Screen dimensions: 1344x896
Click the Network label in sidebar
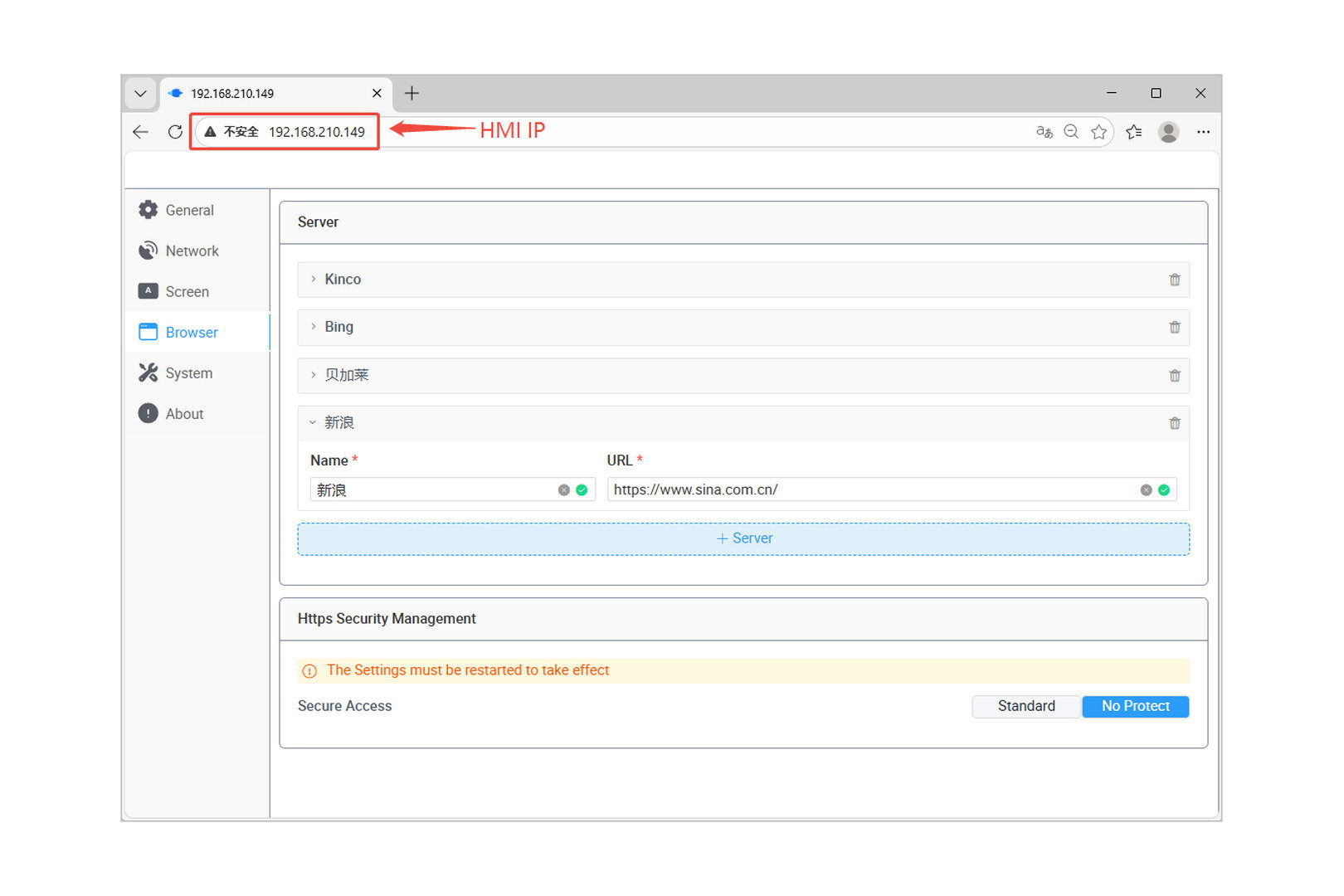[x=192, y=251]
